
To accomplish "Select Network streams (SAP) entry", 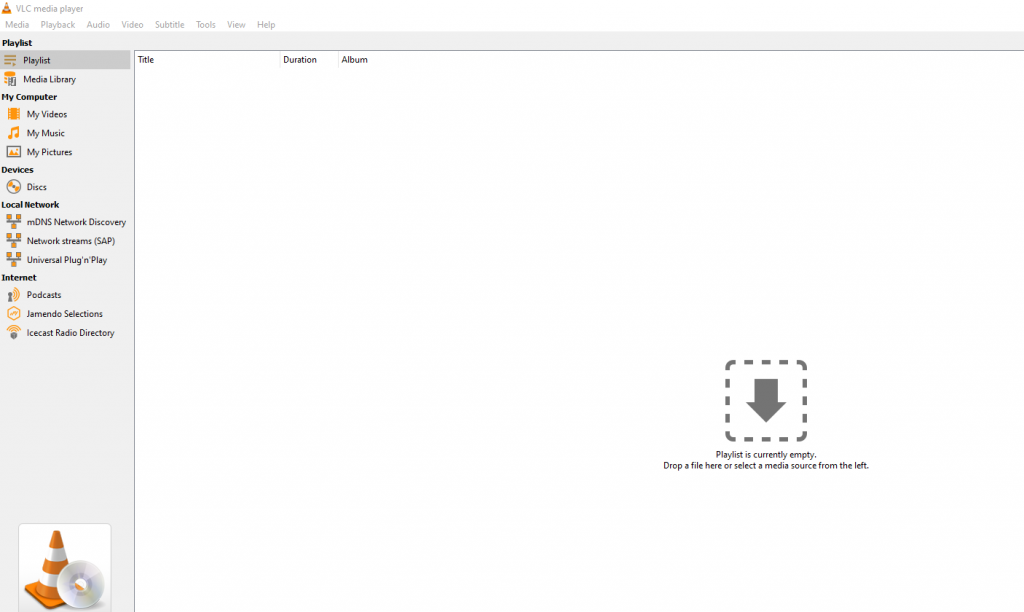I will pyautogui.click(x=70, y=241).
